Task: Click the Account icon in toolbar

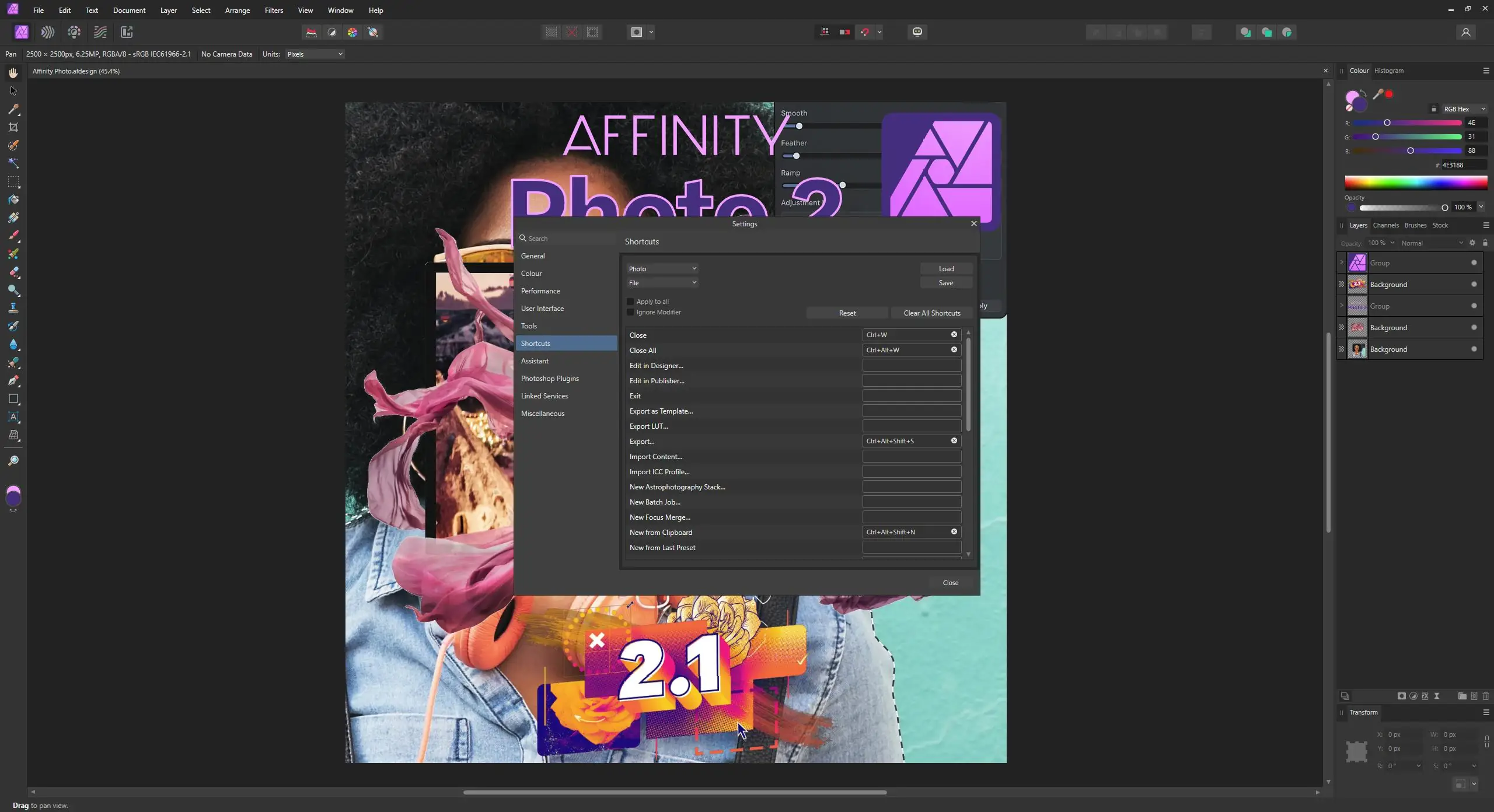Action: (x=1465, y=32)
